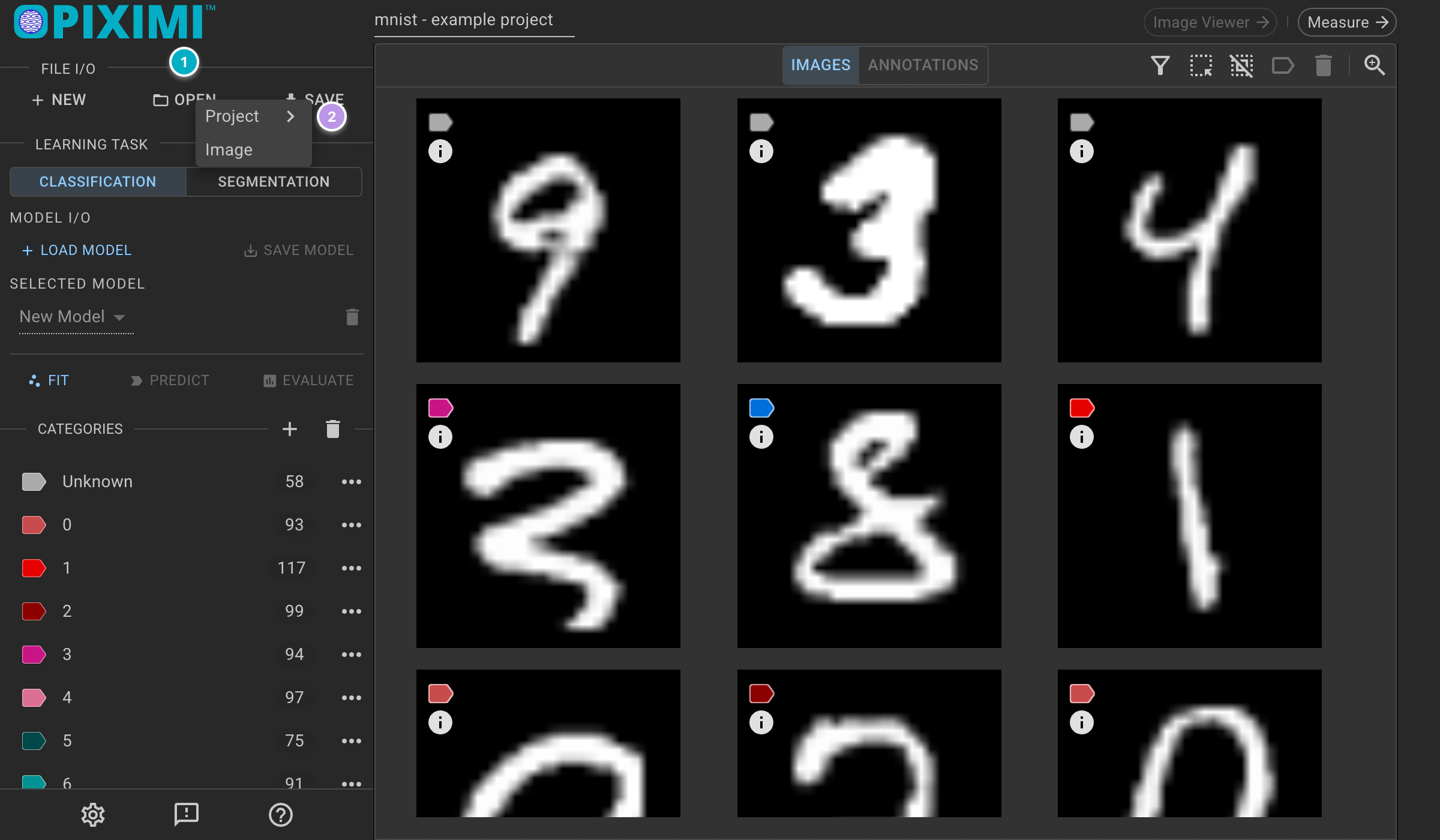Image resolution: width=1440 pixels, height=840 pixels.
Task: Click the deselect all images icon
Action: click(x=1241, y=65)
